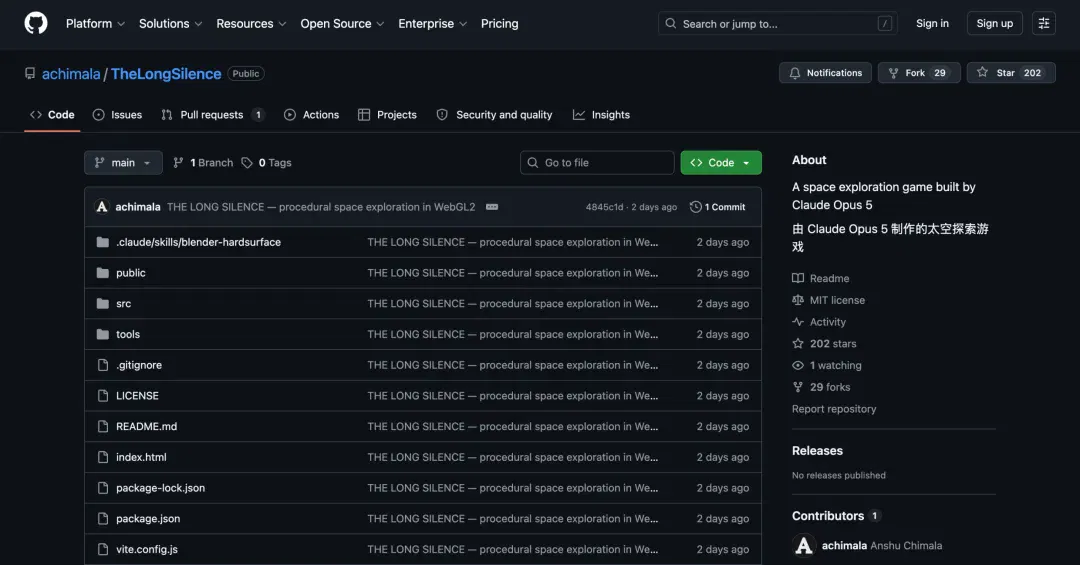Click folder icon beside tools
The image size is (1080, 565).
pyautogui.click(x=103, y=334)
